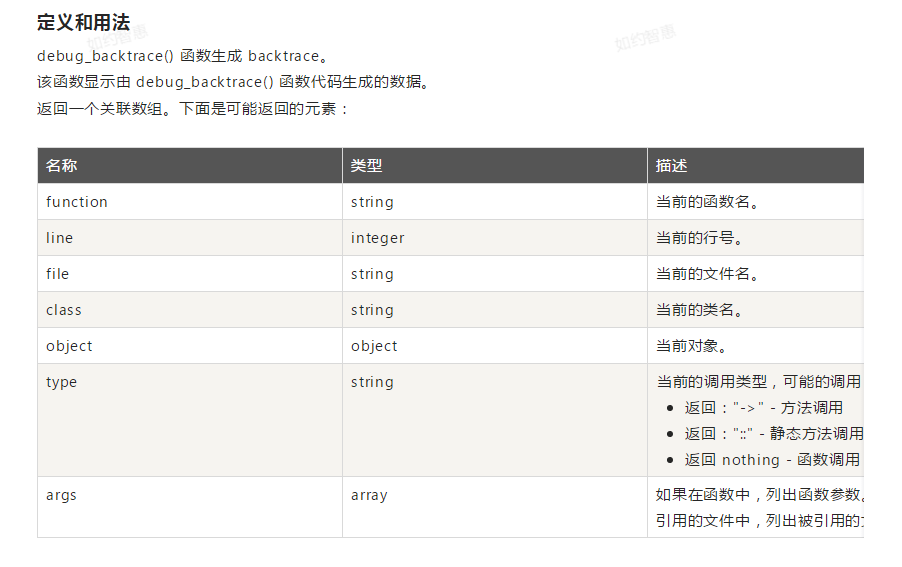Image resolution: width=902 pixels, height=567 pixels.
Task: Click the bullet item for "::" 静态方法调用
Action: [x=773, y=434]
